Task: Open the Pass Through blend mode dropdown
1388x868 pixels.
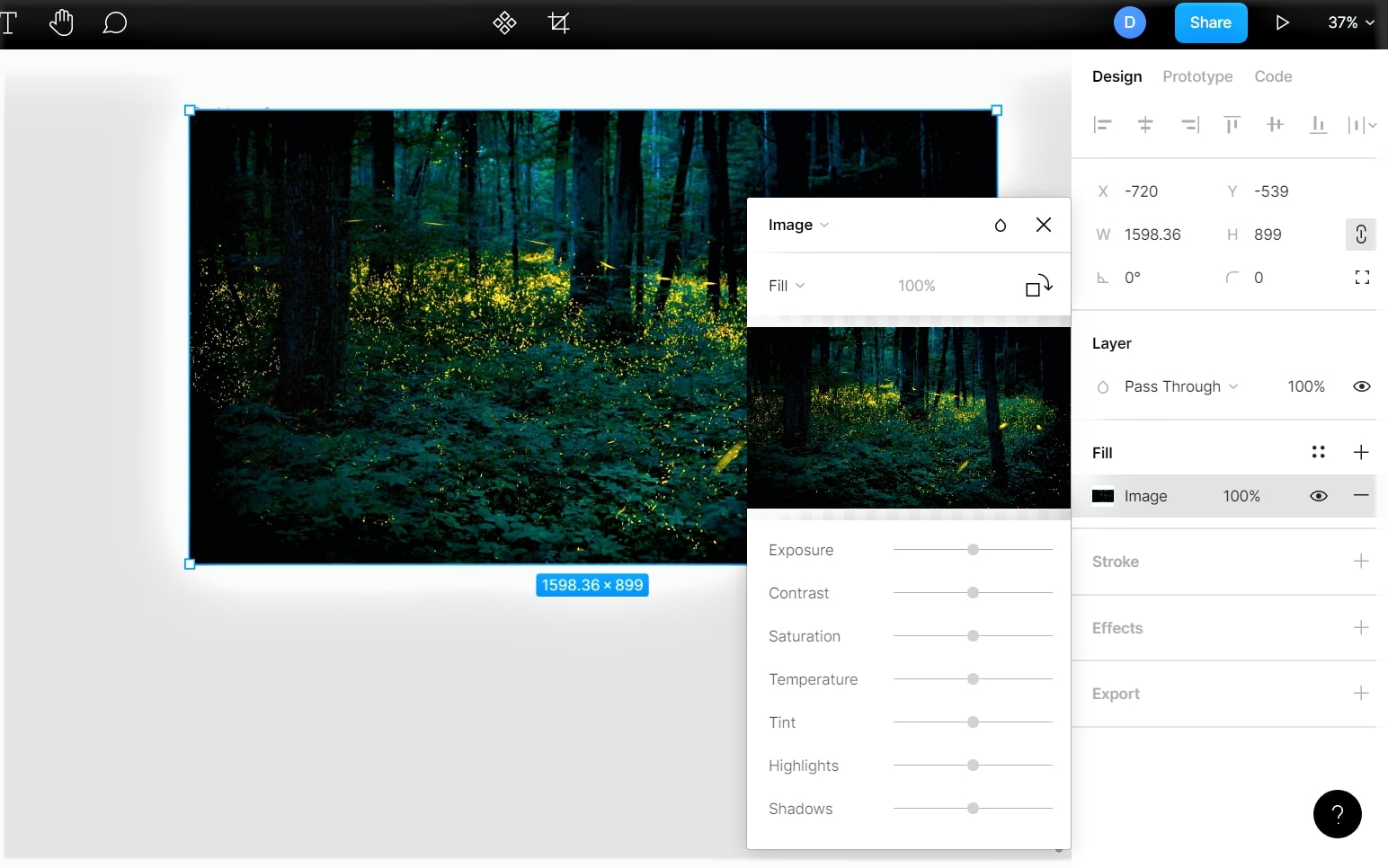Action: [1180, 386]
